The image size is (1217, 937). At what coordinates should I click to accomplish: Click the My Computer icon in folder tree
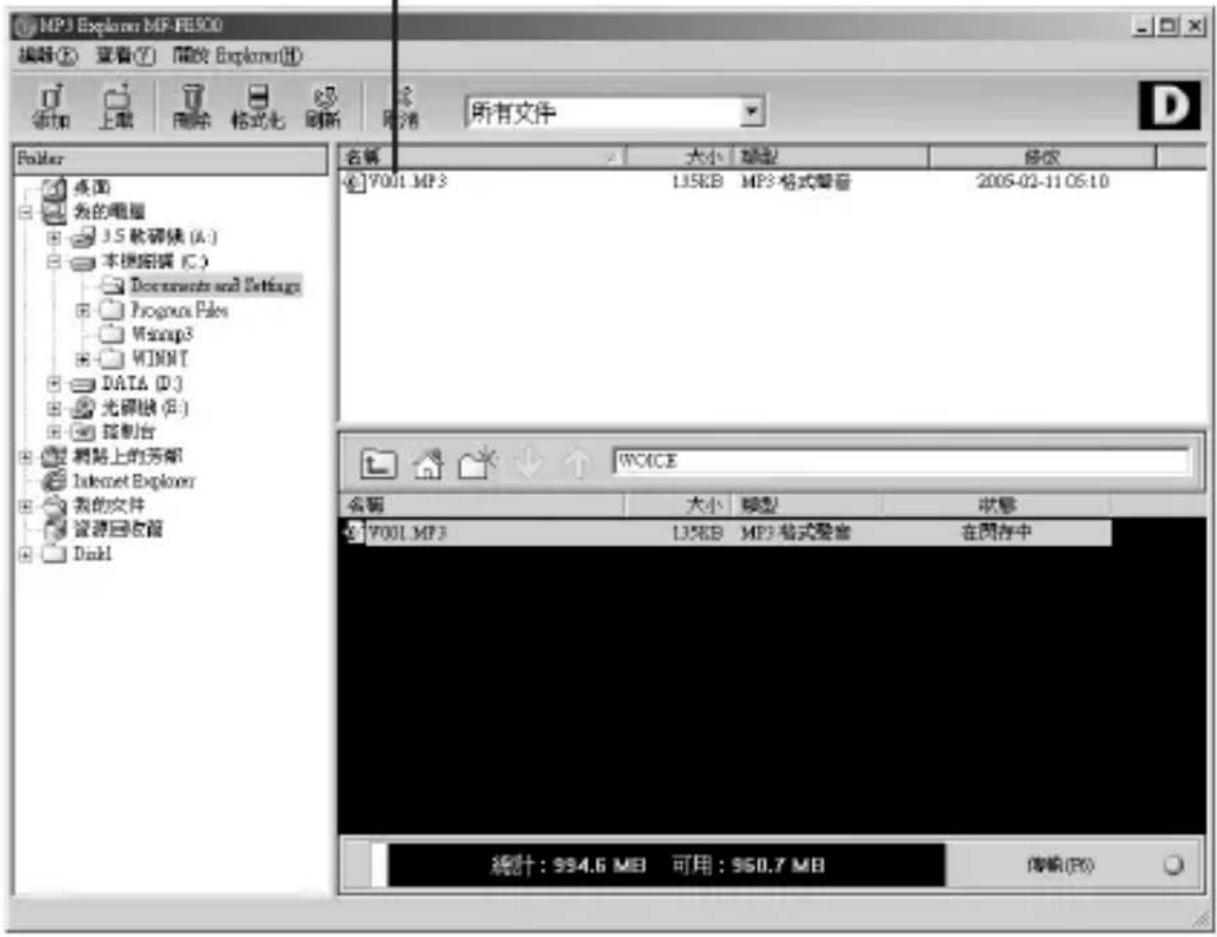point(53,212)
